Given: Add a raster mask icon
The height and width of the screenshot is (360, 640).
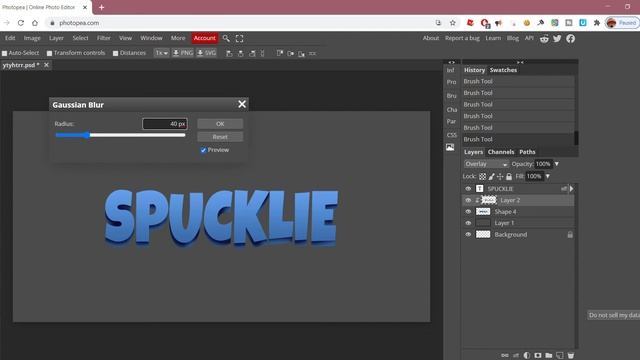Looking at the screenshot, I should point(538,356).
